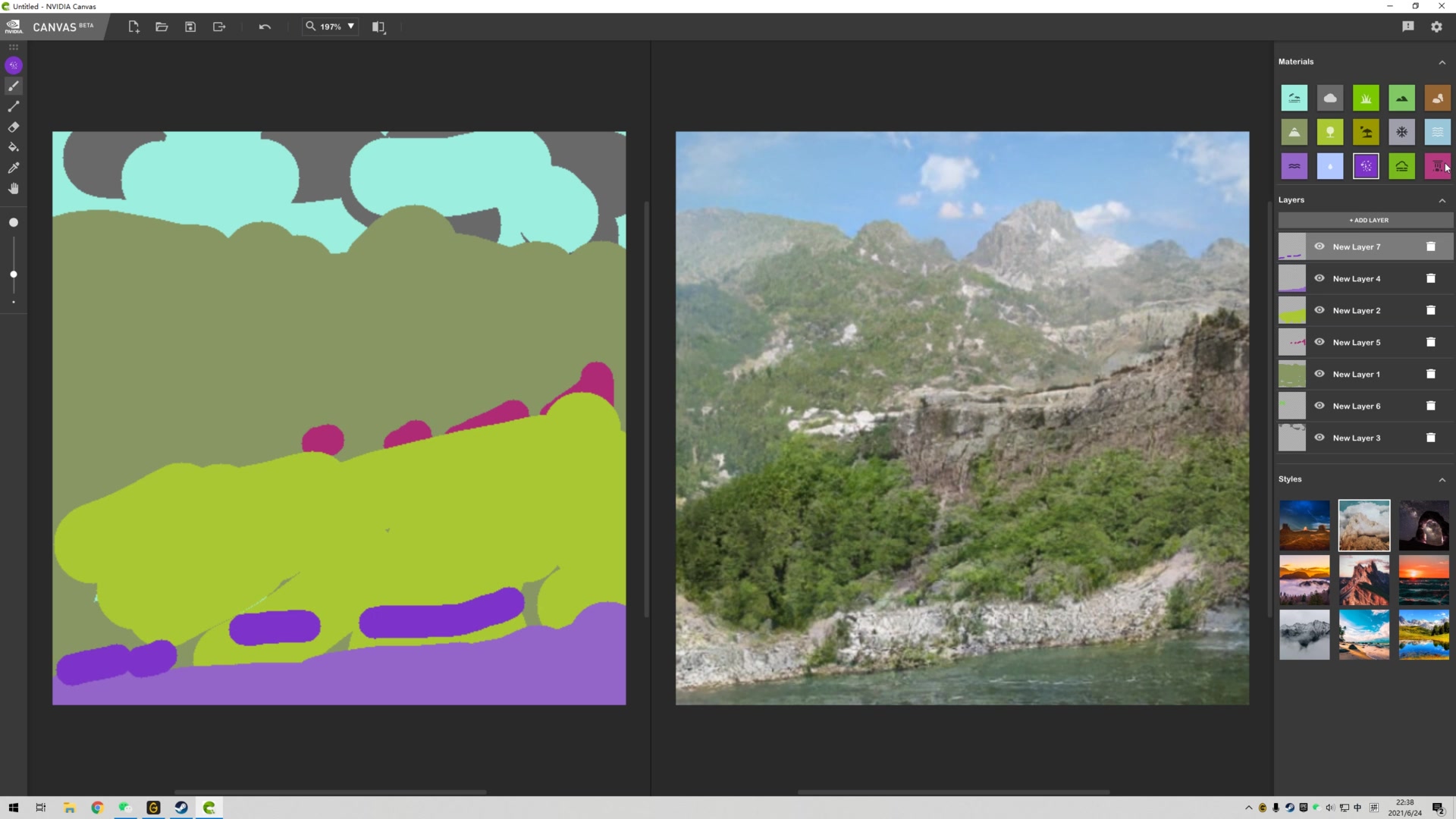Pick the Mountain material

(1294, 131)
